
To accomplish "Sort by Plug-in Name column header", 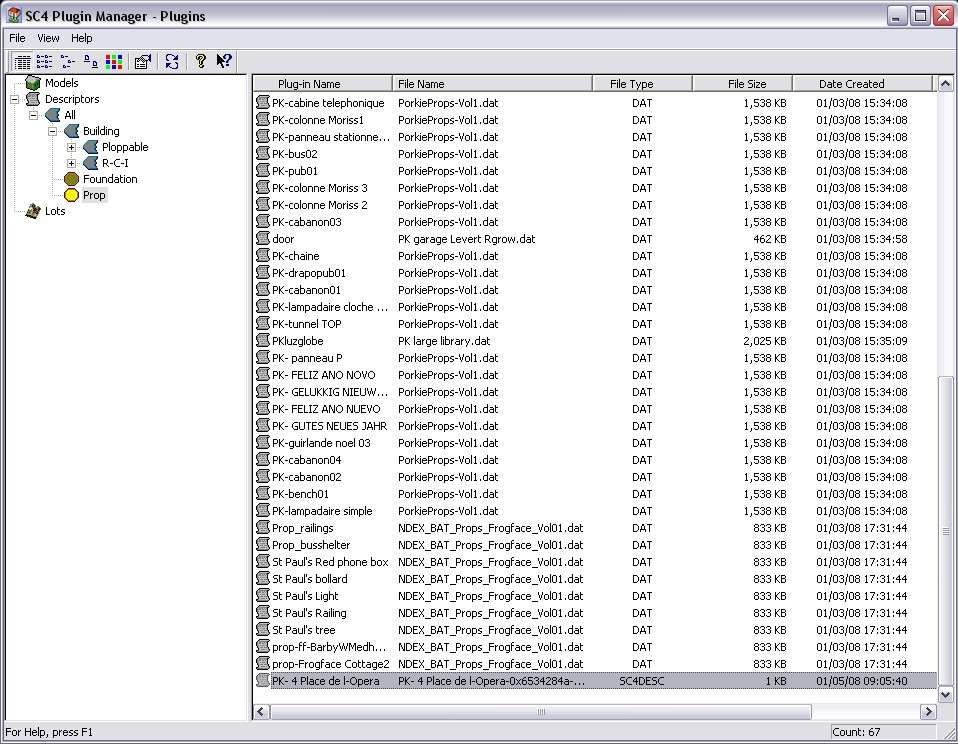I will pyautogui.click(x=323, y=84).
